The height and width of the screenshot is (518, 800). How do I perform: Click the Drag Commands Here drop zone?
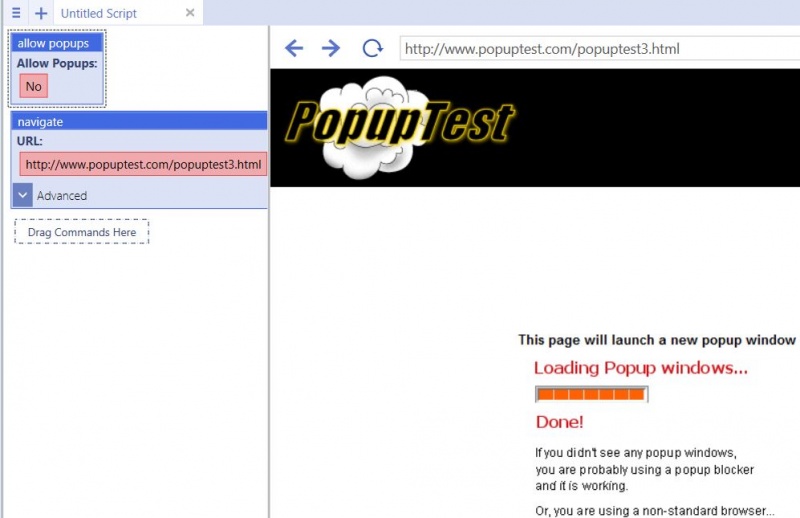82,232
